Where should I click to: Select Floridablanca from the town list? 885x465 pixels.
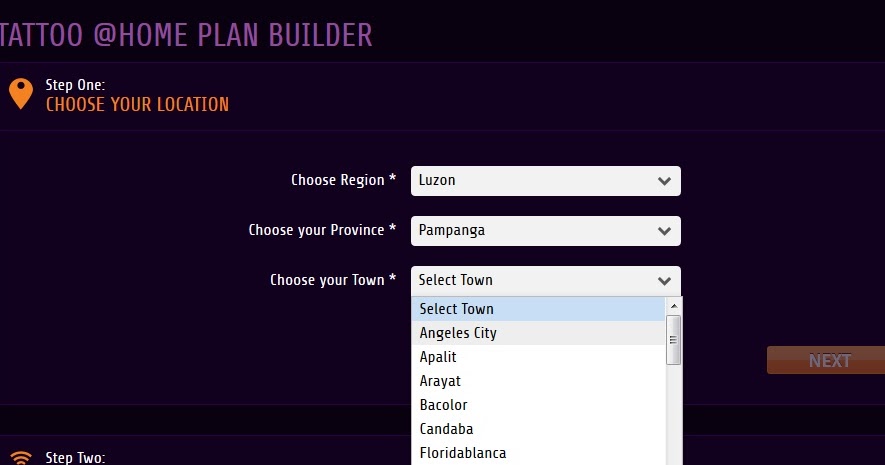tap(538, 453)
